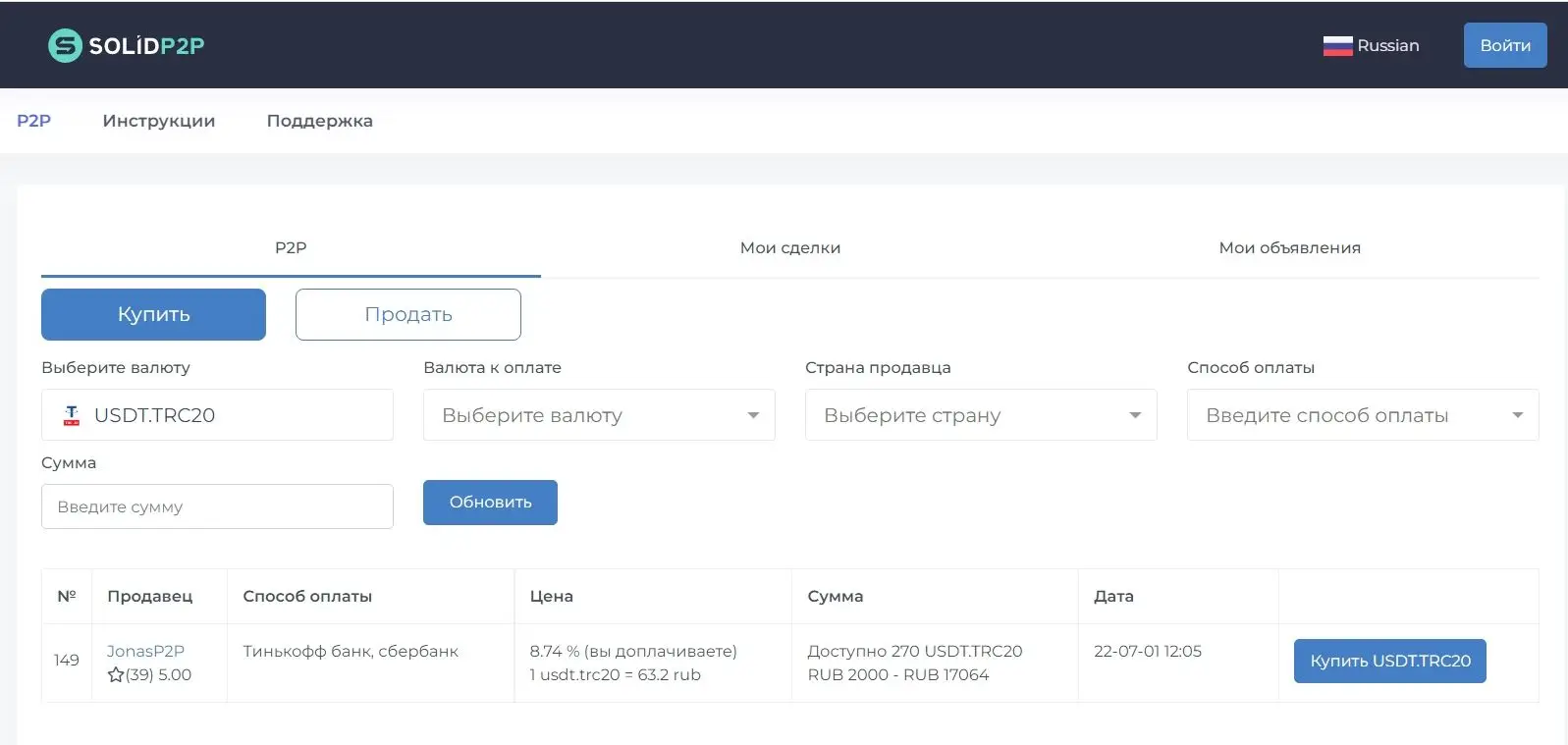Open the payment method dropdown arrow
This screenshot has width=1568, height=745.
(x=1517, y=415)
